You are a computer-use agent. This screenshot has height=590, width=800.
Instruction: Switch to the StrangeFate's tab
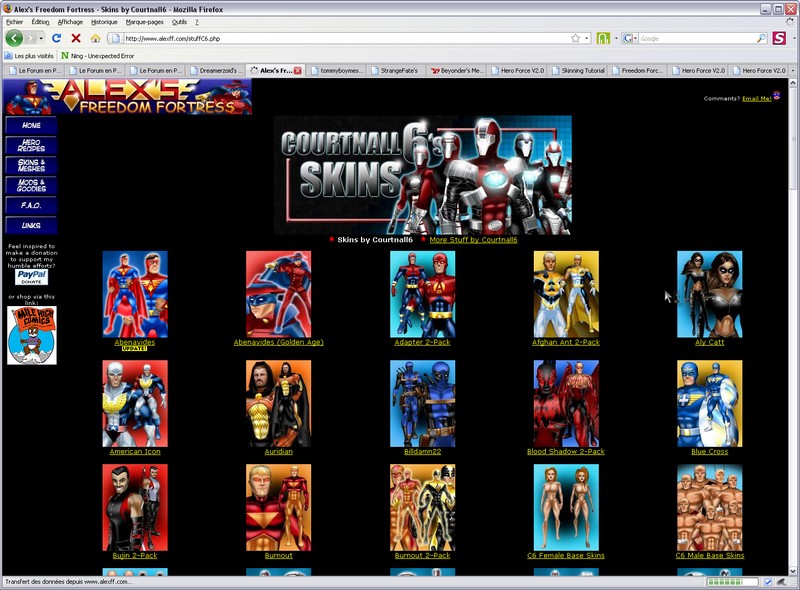click(x=397, y=71)
